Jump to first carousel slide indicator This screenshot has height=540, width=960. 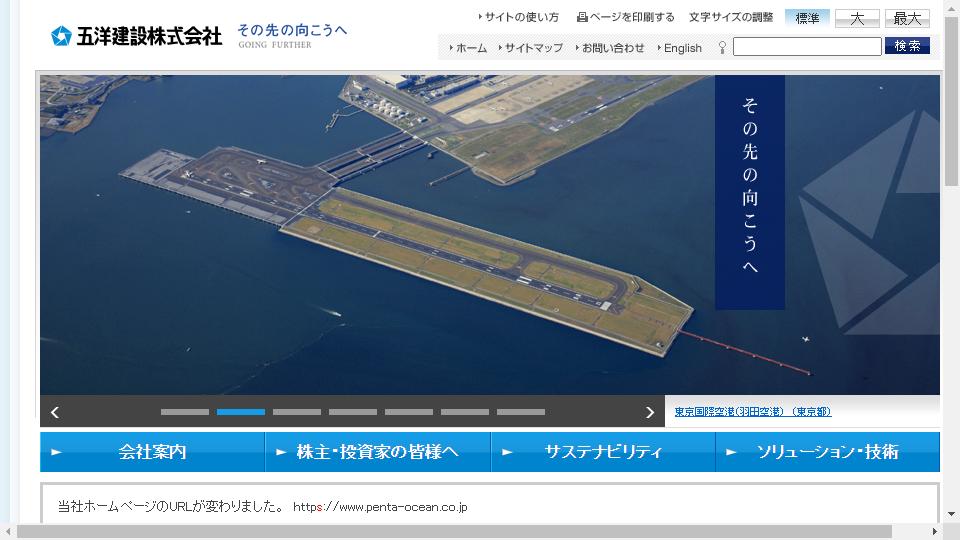(185, 412)
